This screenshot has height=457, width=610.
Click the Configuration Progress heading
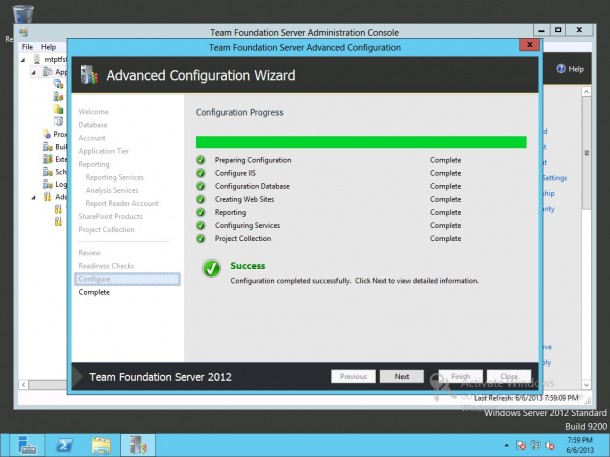pos(239,112)
